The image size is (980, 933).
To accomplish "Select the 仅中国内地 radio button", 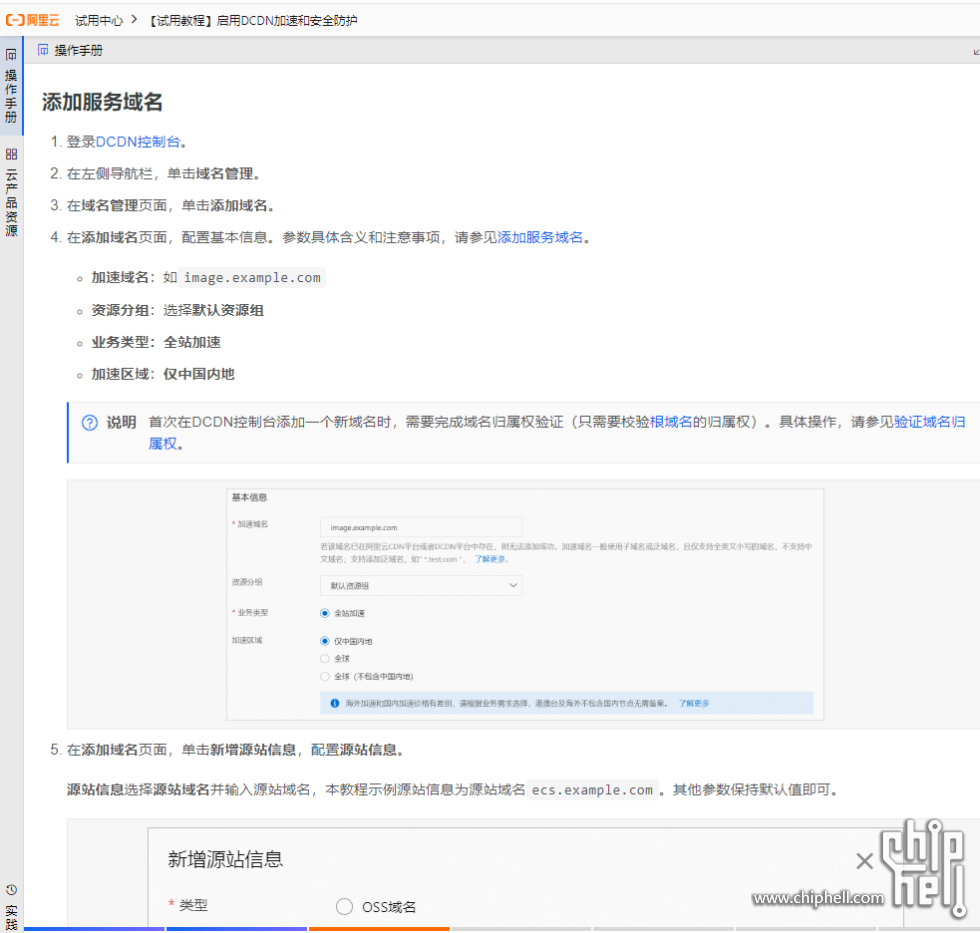I will pyautogui.click(x=325, y=641).
